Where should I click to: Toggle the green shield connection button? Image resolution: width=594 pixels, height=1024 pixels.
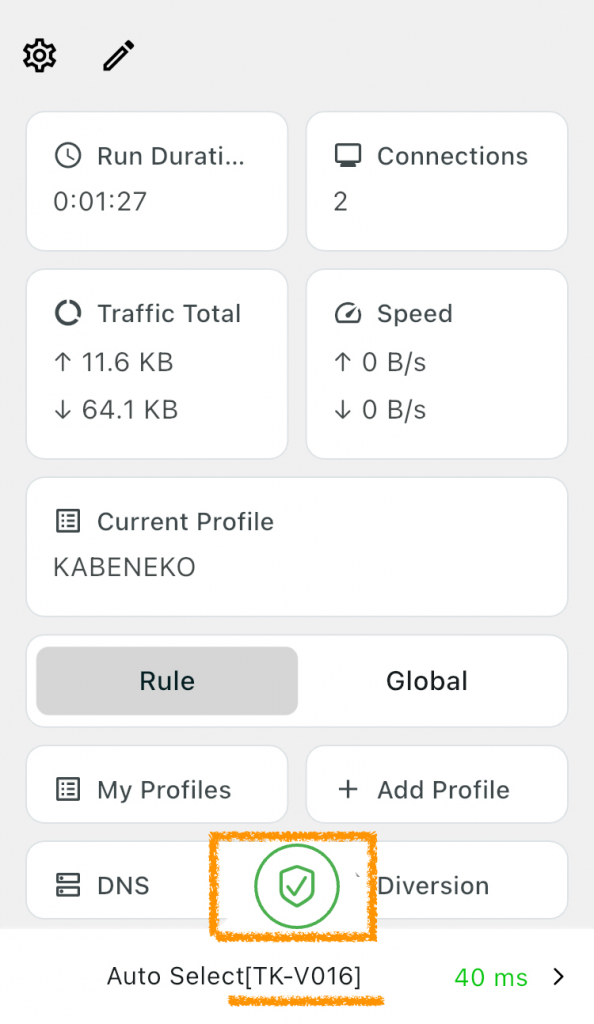[x=297, y=886]
